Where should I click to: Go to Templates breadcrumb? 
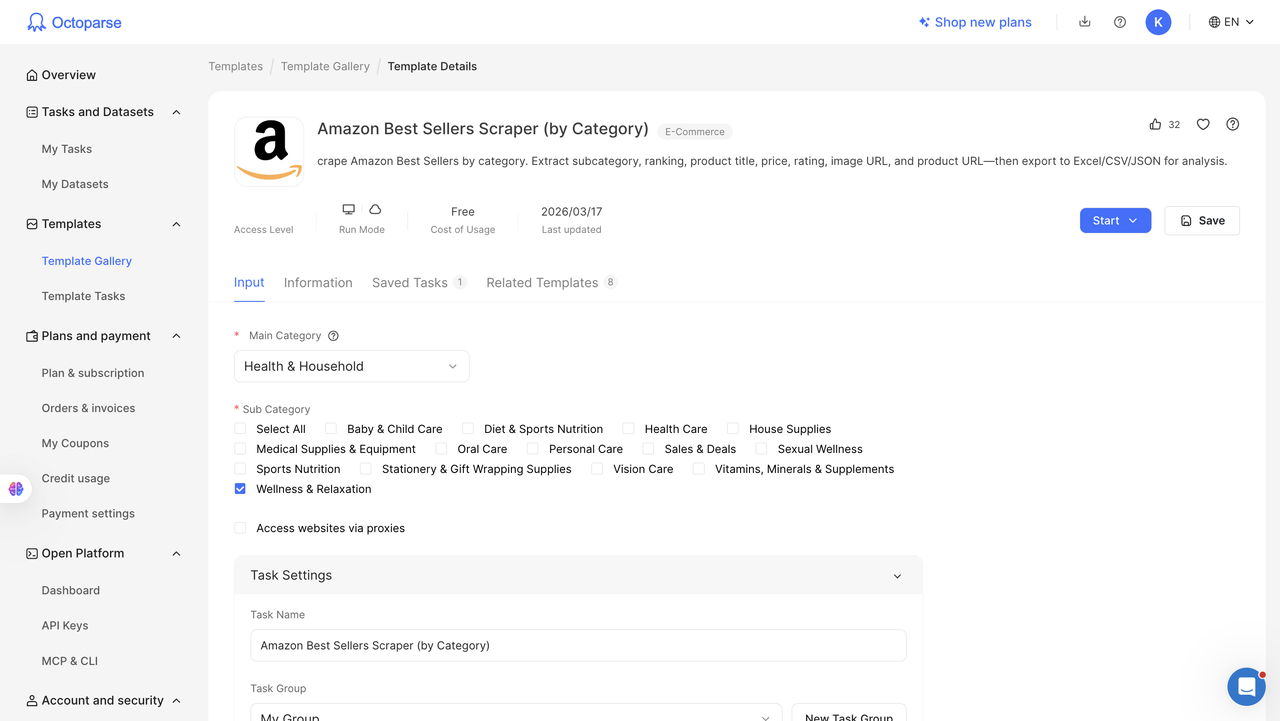click(236, 66)
